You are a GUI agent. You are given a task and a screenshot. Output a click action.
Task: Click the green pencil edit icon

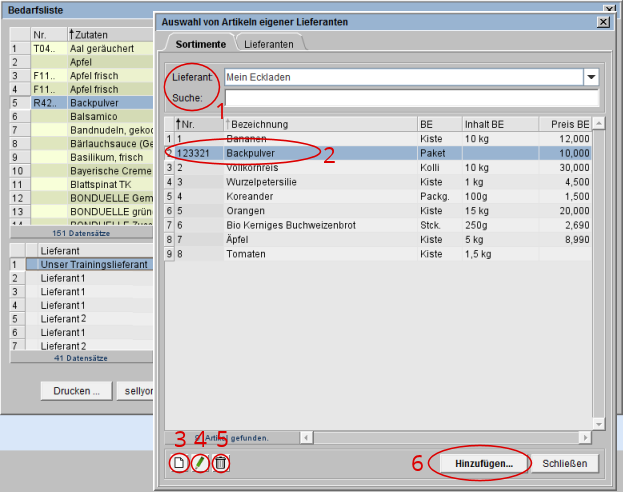point(200,463)
